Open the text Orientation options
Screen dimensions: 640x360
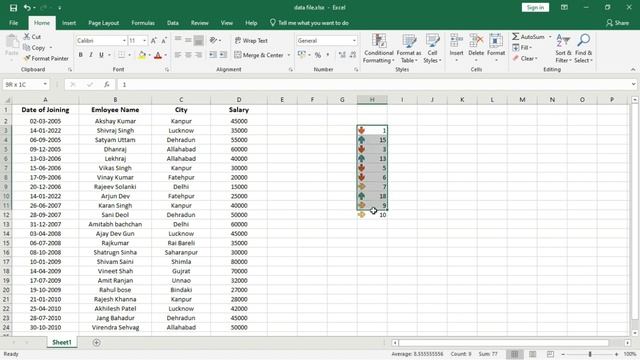[x=215, y=40]
